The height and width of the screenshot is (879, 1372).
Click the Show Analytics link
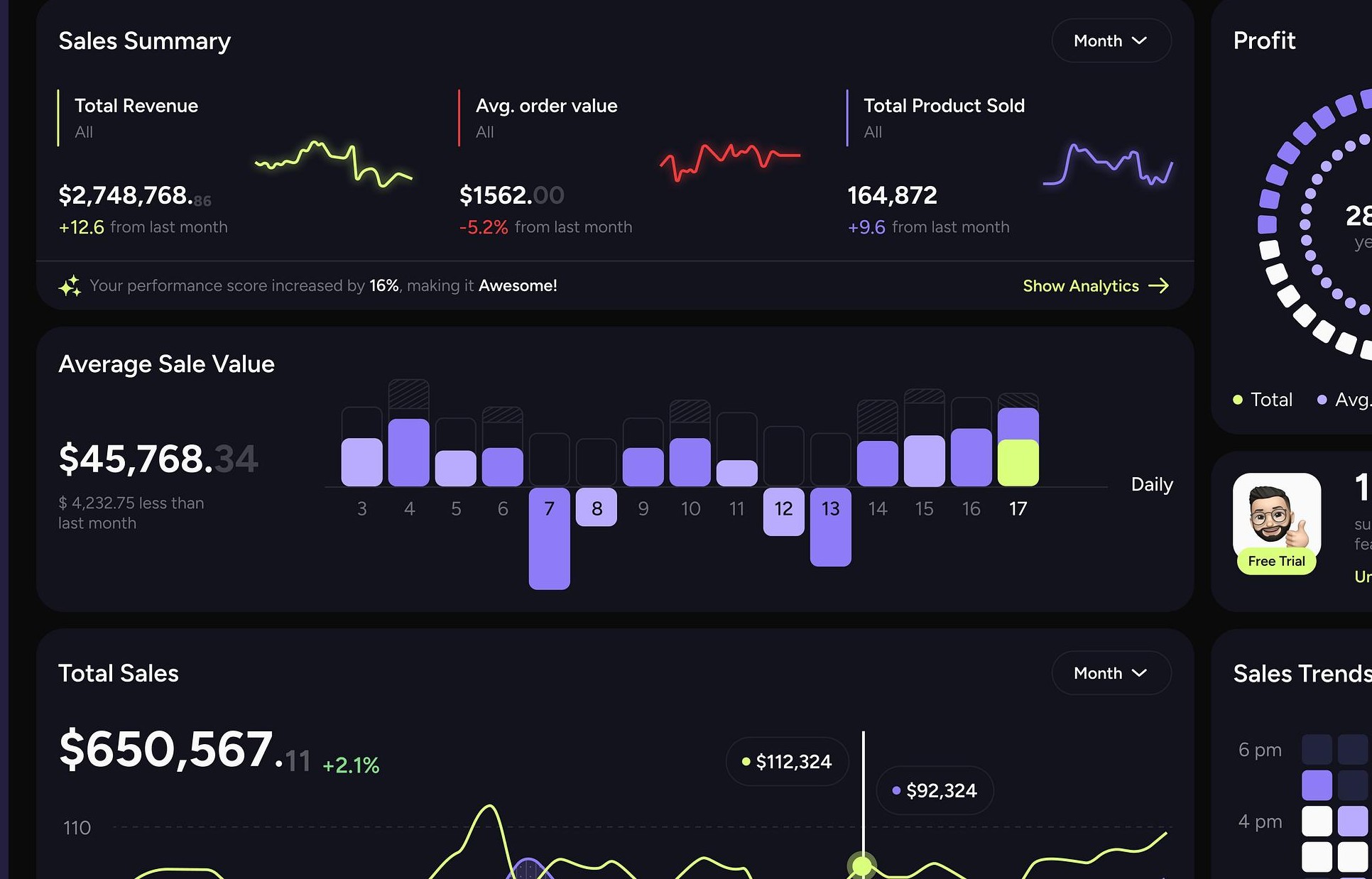click(x=1080, y=285)
